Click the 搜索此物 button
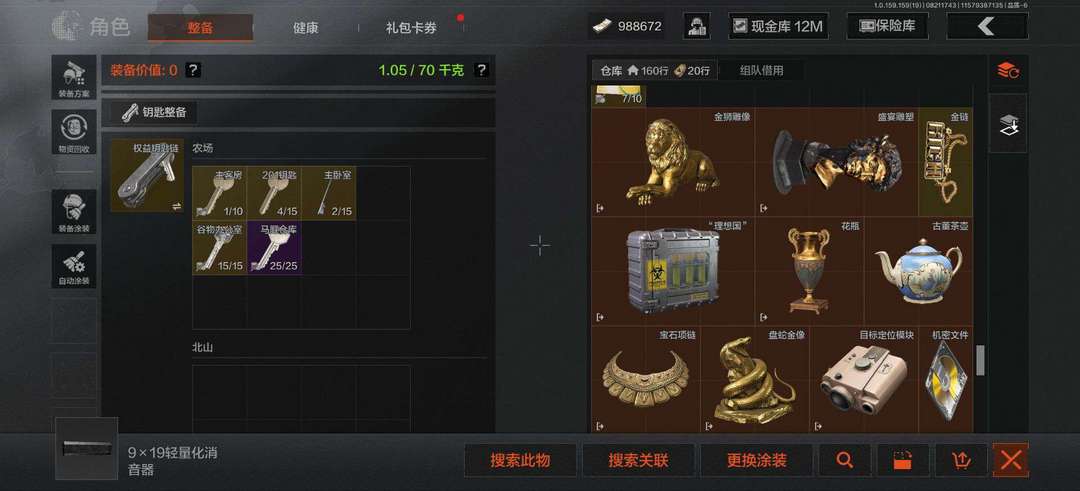 coord(520,460)
